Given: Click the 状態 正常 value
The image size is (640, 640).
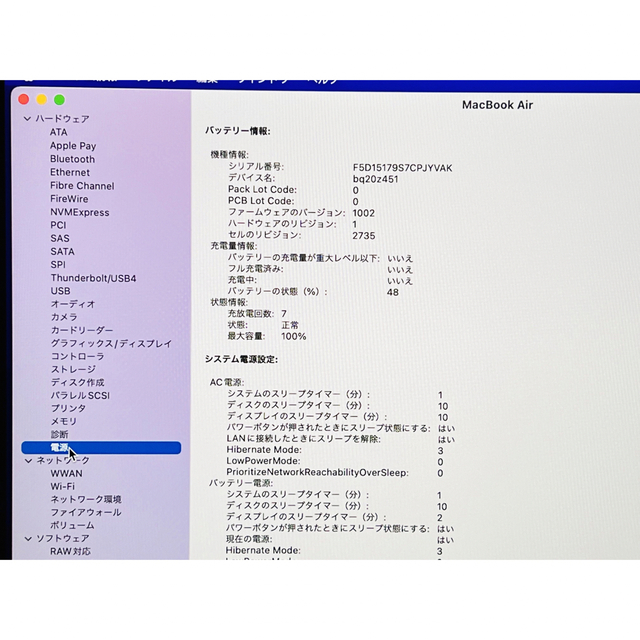Looking at the screenshot, I should pyautogui.click(x=290, y=325).
